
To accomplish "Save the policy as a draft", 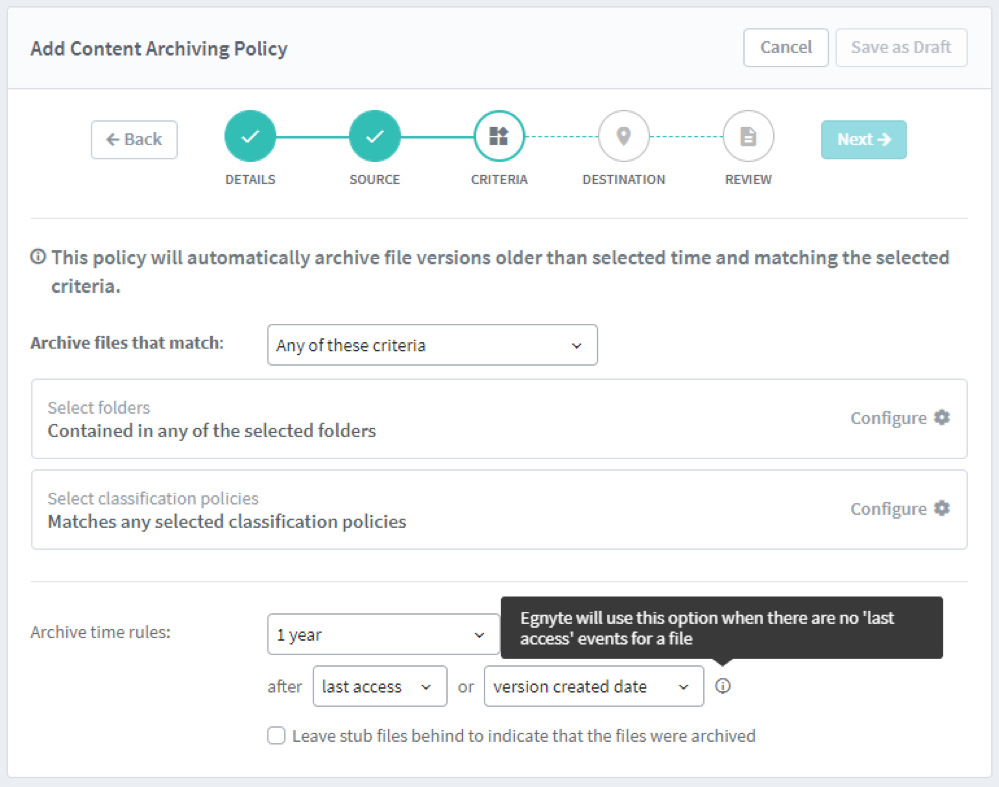I will tap(900, 47).
